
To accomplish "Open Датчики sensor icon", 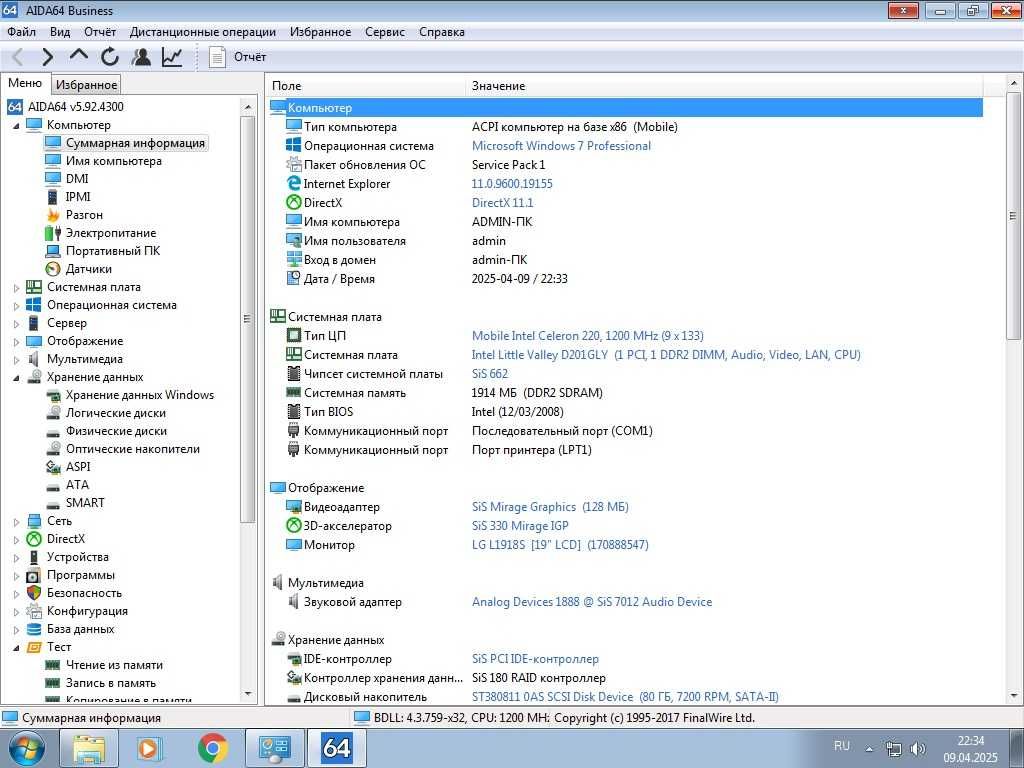I will click(53, 268).
